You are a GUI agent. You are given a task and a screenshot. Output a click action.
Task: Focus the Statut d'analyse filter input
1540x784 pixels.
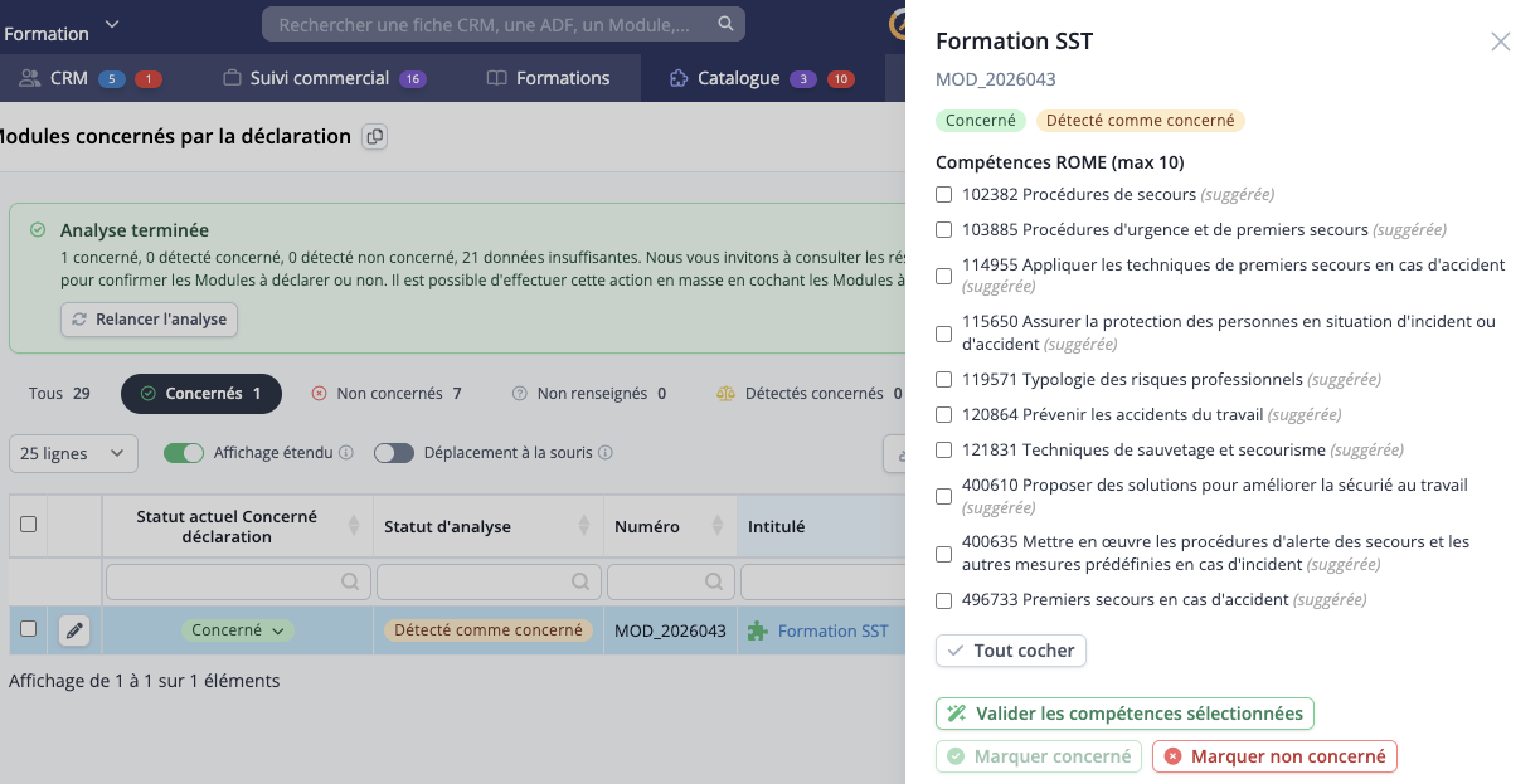click(x=489, y=581)
